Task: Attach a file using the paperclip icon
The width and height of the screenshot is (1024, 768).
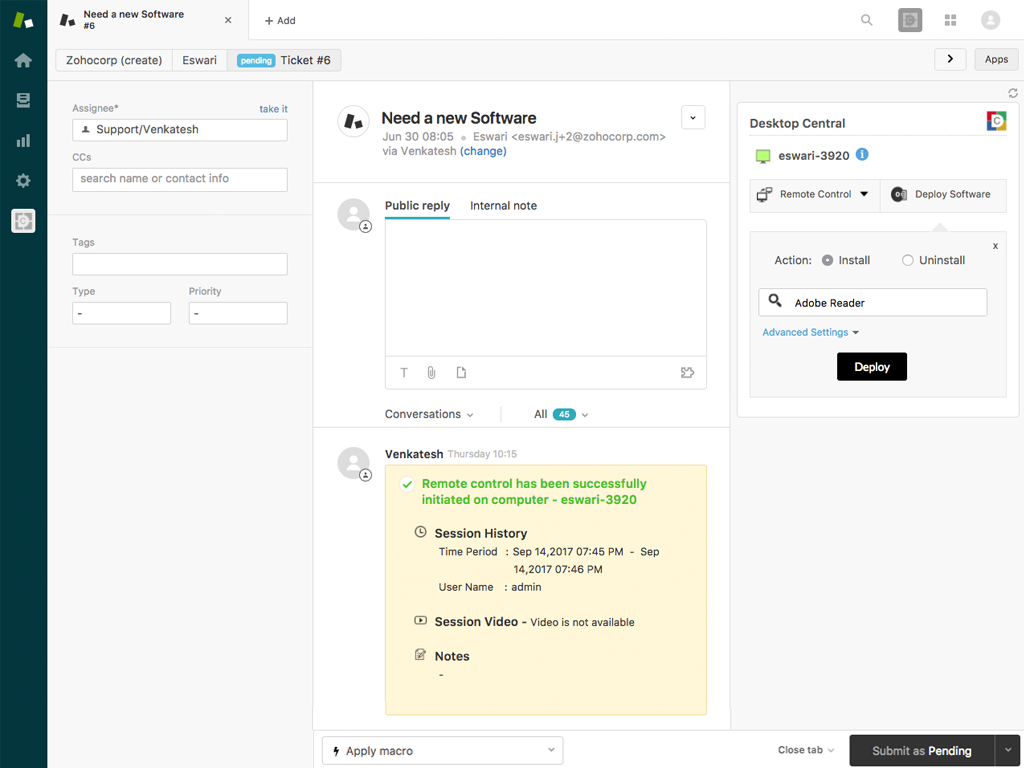Action: [x=431, y=371]
